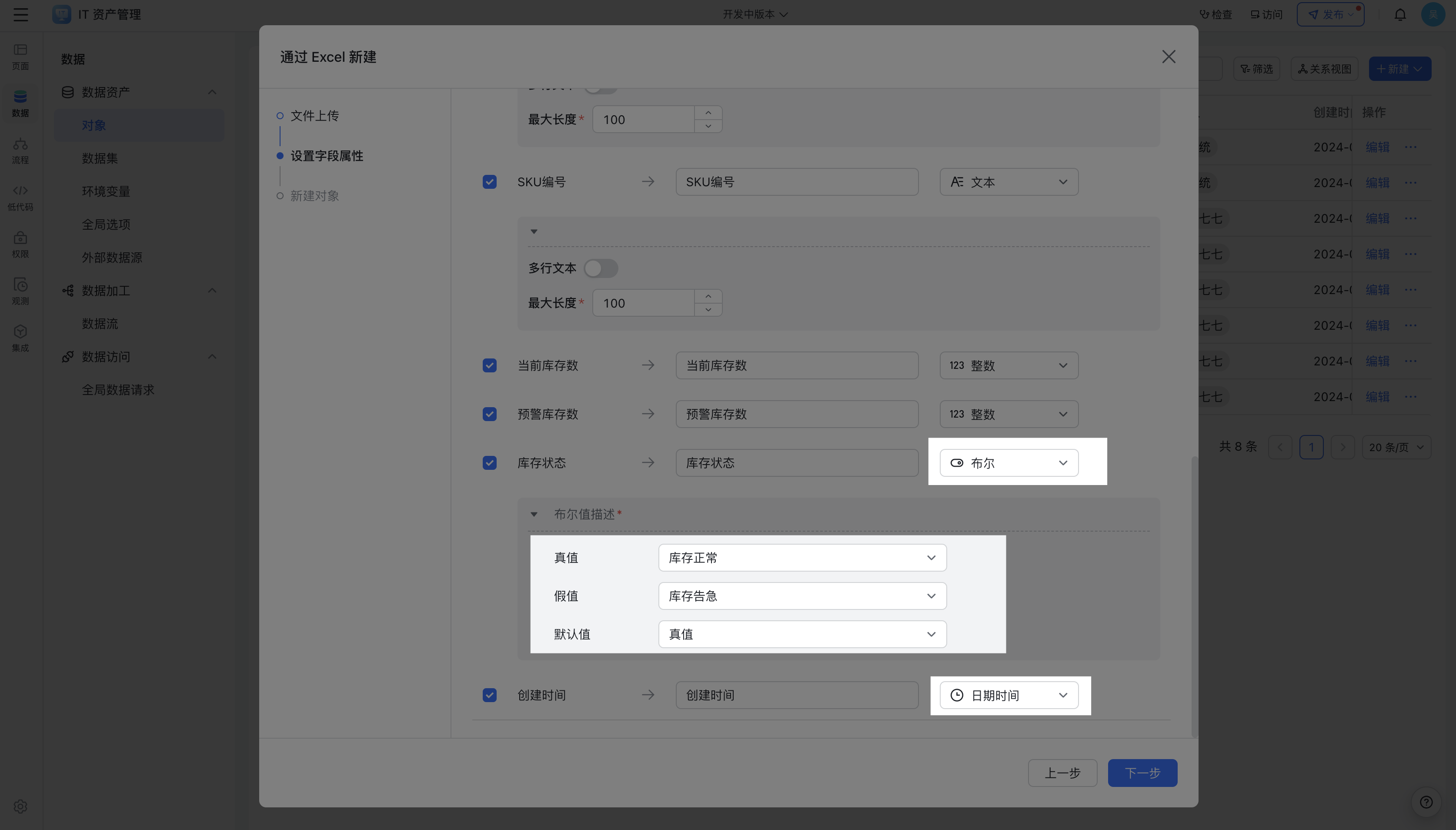1456x830 pixels.
Task: Uncheck the 创建时间 field checkbox
Action: [490, 695]
